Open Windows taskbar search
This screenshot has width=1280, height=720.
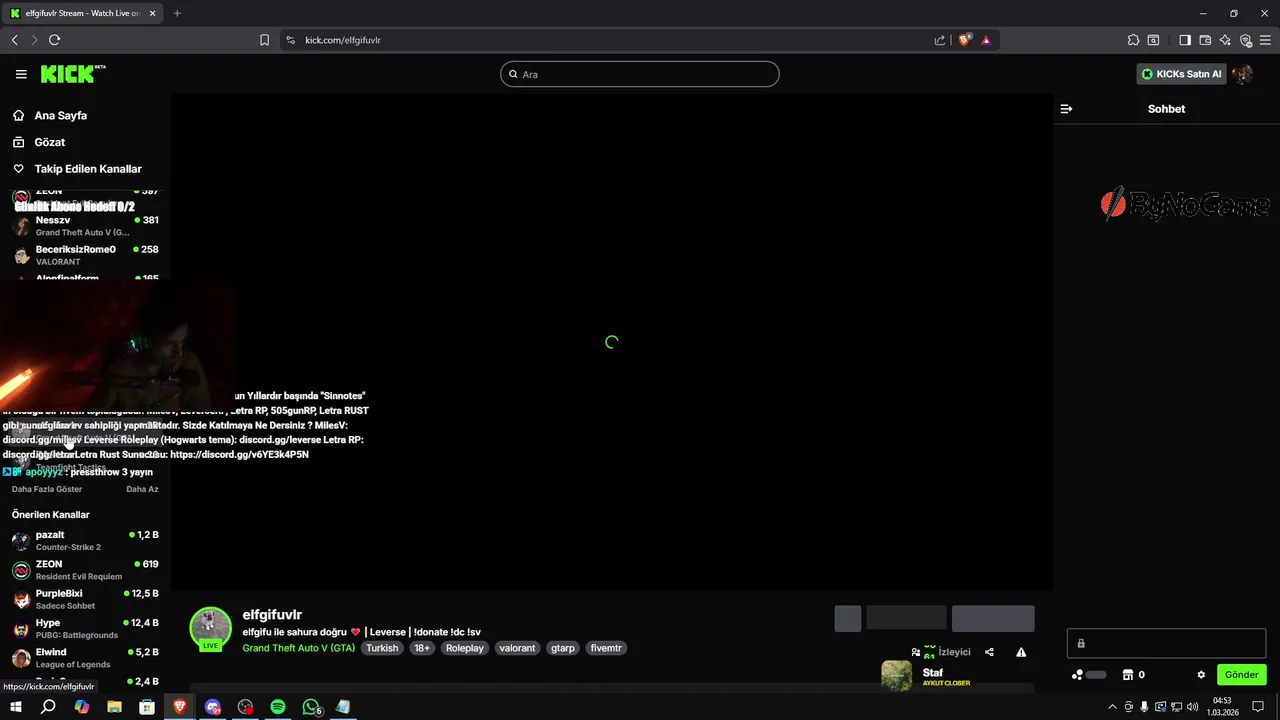coord(48,707)
